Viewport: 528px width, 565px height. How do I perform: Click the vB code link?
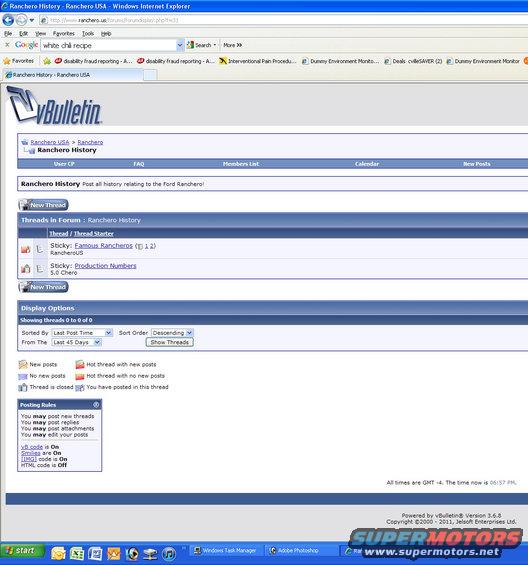tap(32, 447)
